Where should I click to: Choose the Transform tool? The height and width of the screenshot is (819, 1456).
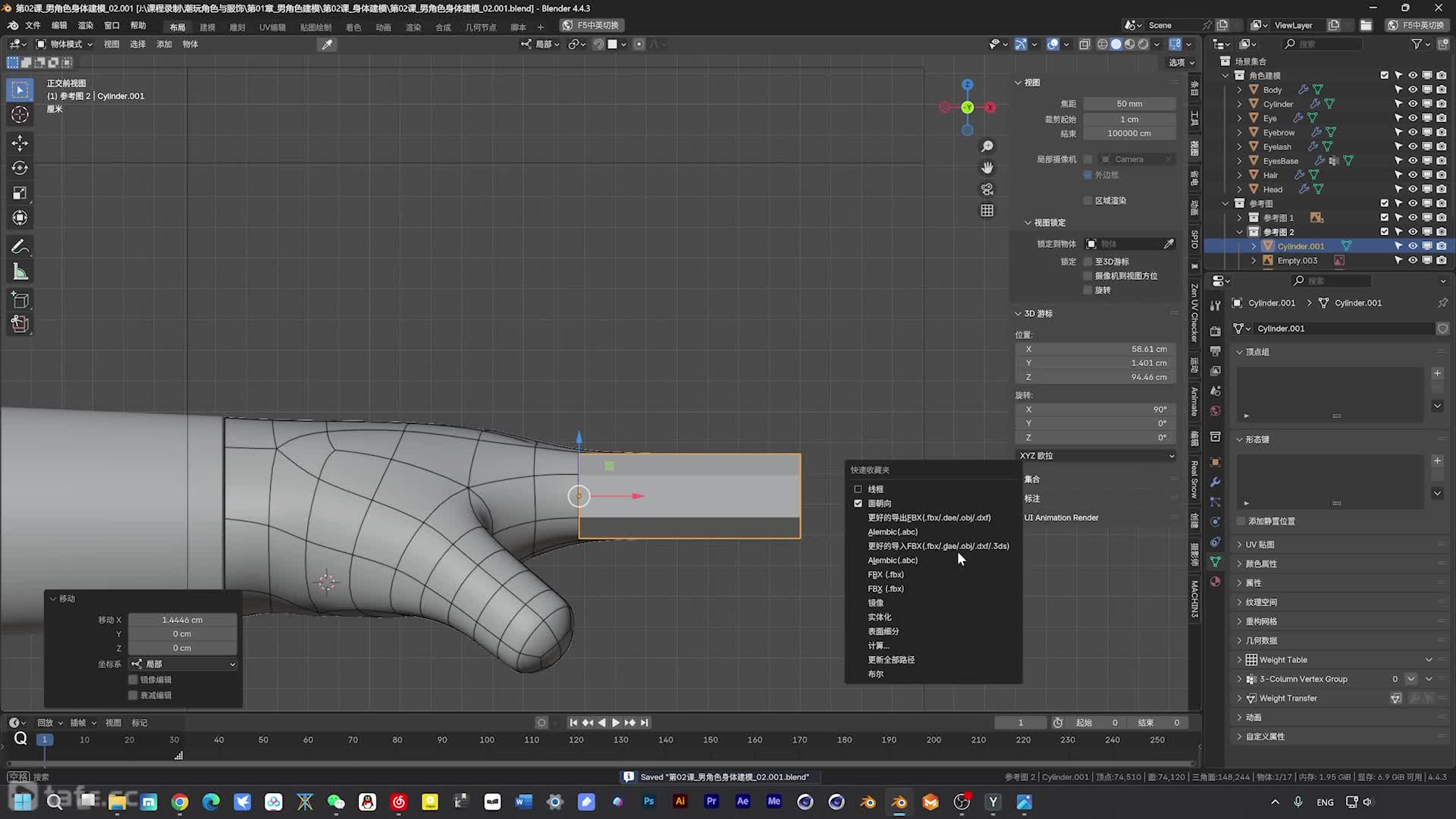[x=20, y=218]
